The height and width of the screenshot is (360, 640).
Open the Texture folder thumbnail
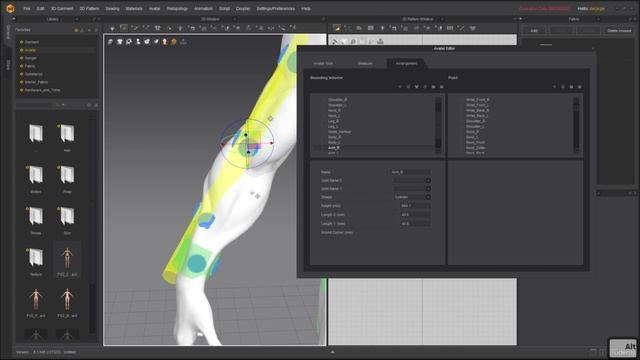(x=36, y=258)
